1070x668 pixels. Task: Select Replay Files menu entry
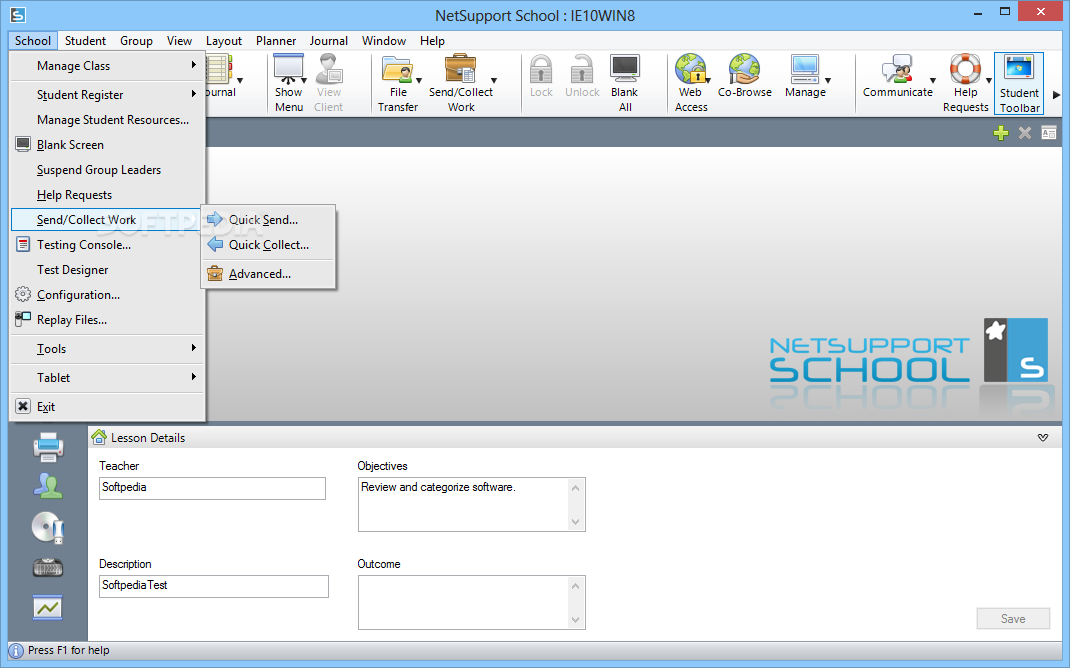click(108, 319)
